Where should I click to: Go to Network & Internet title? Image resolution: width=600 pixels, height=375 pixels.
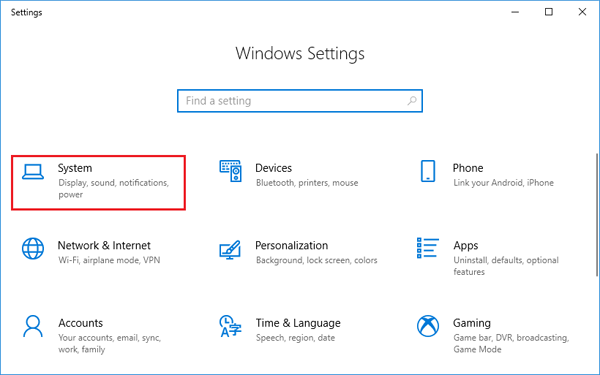[x=104, y=245]
